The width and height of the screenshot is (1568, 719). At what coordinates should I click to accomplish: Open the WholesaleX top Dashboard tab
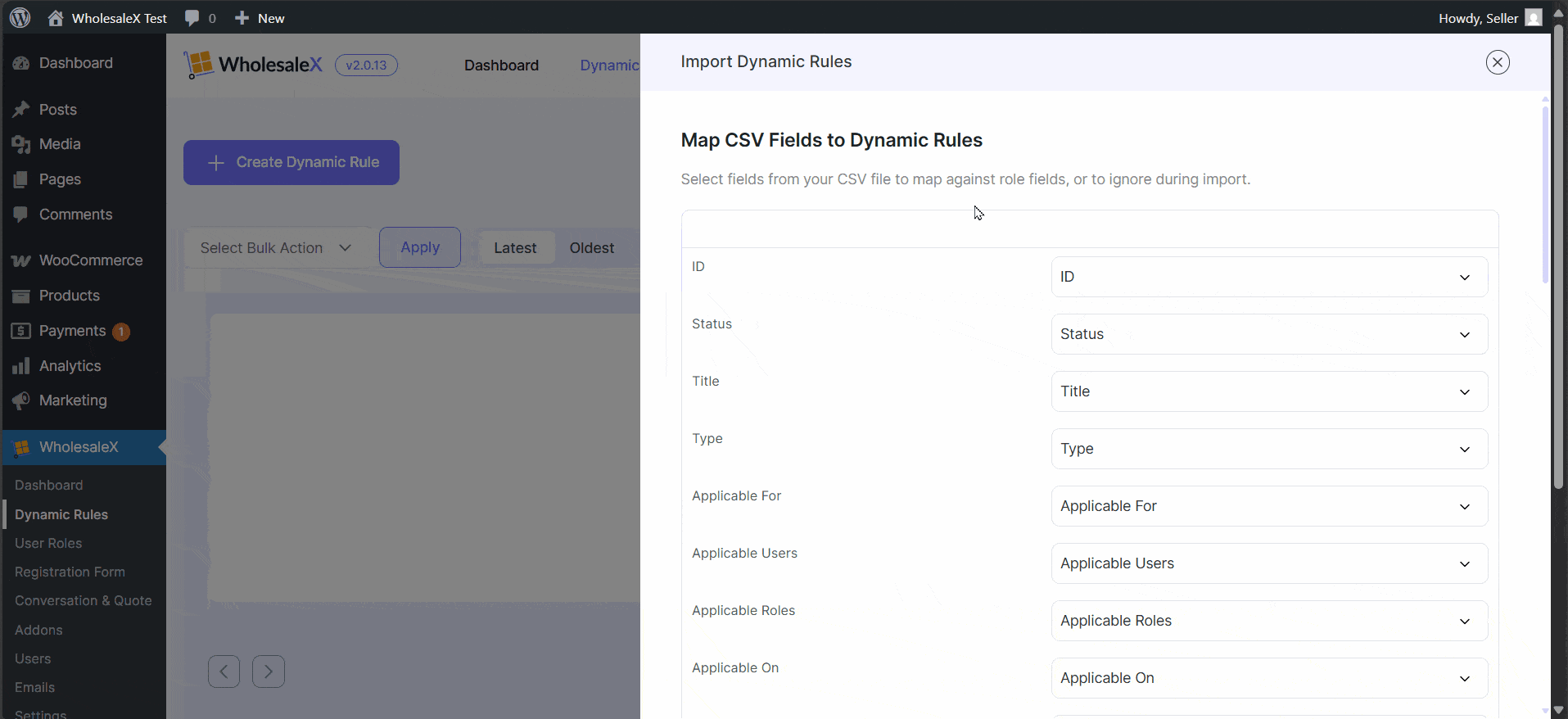[501, 66]
